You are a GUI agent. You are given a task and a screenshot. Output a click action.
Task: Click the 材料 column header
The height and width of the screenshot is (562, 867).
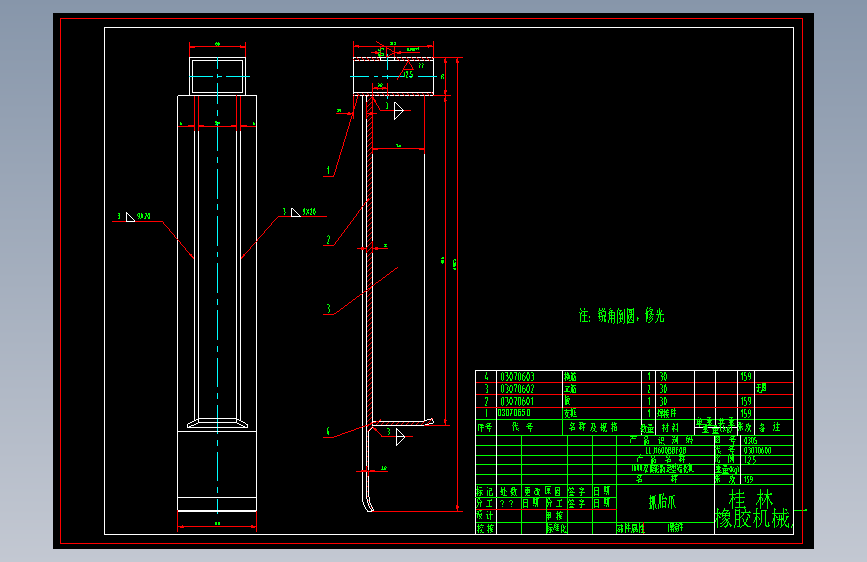(670, 428)
